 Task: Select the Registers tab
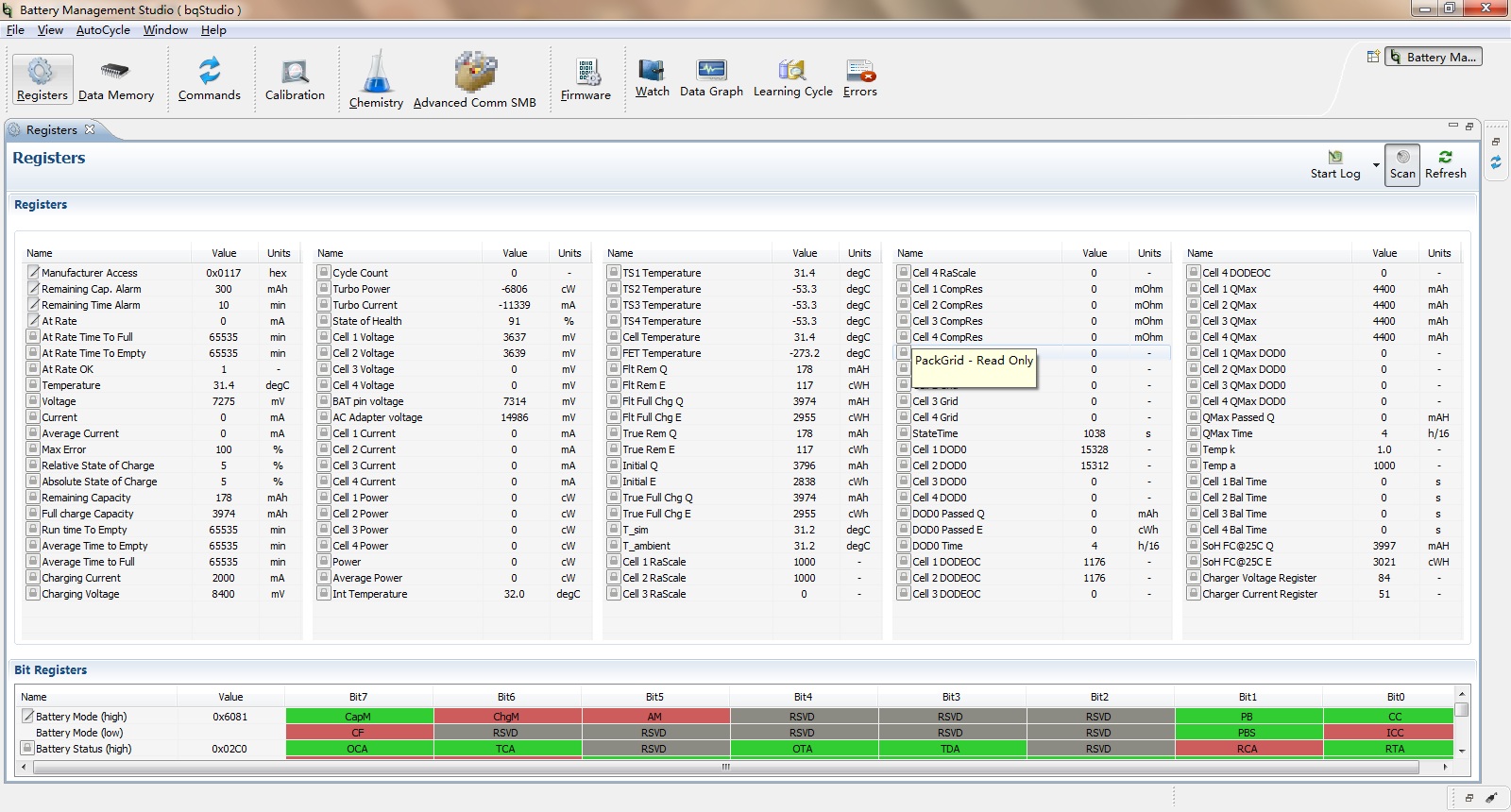51,130
